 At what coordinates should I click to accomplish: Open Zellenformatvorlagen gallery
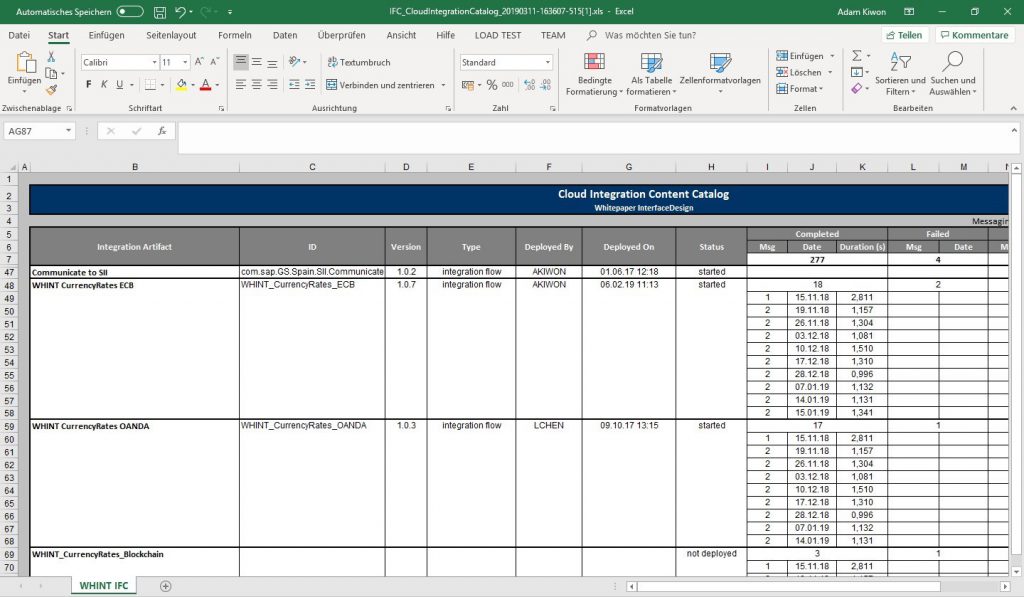[720, 74]
